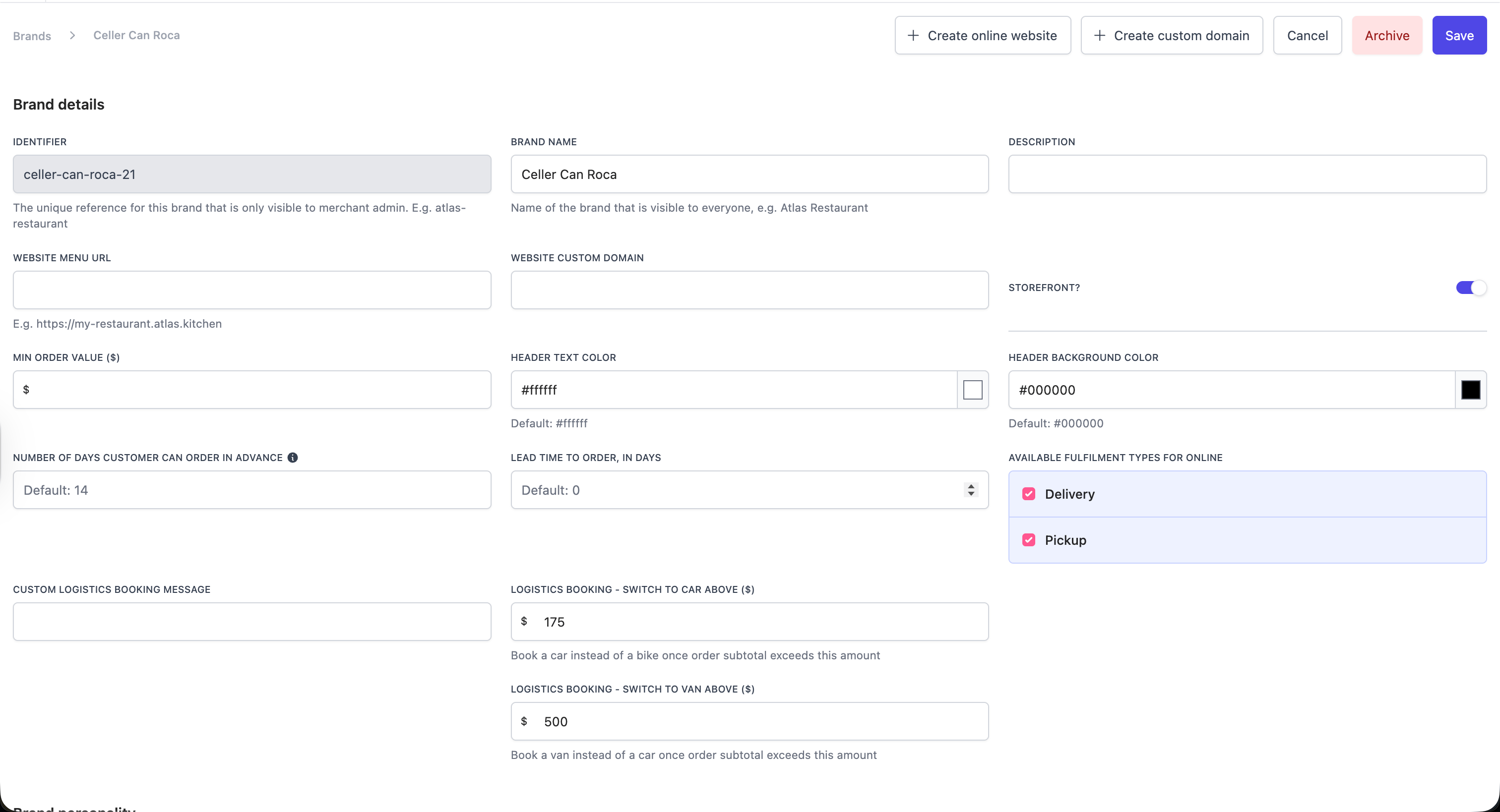
Task: Open the header text color white swatch
Action: click(x=972, y=390)
